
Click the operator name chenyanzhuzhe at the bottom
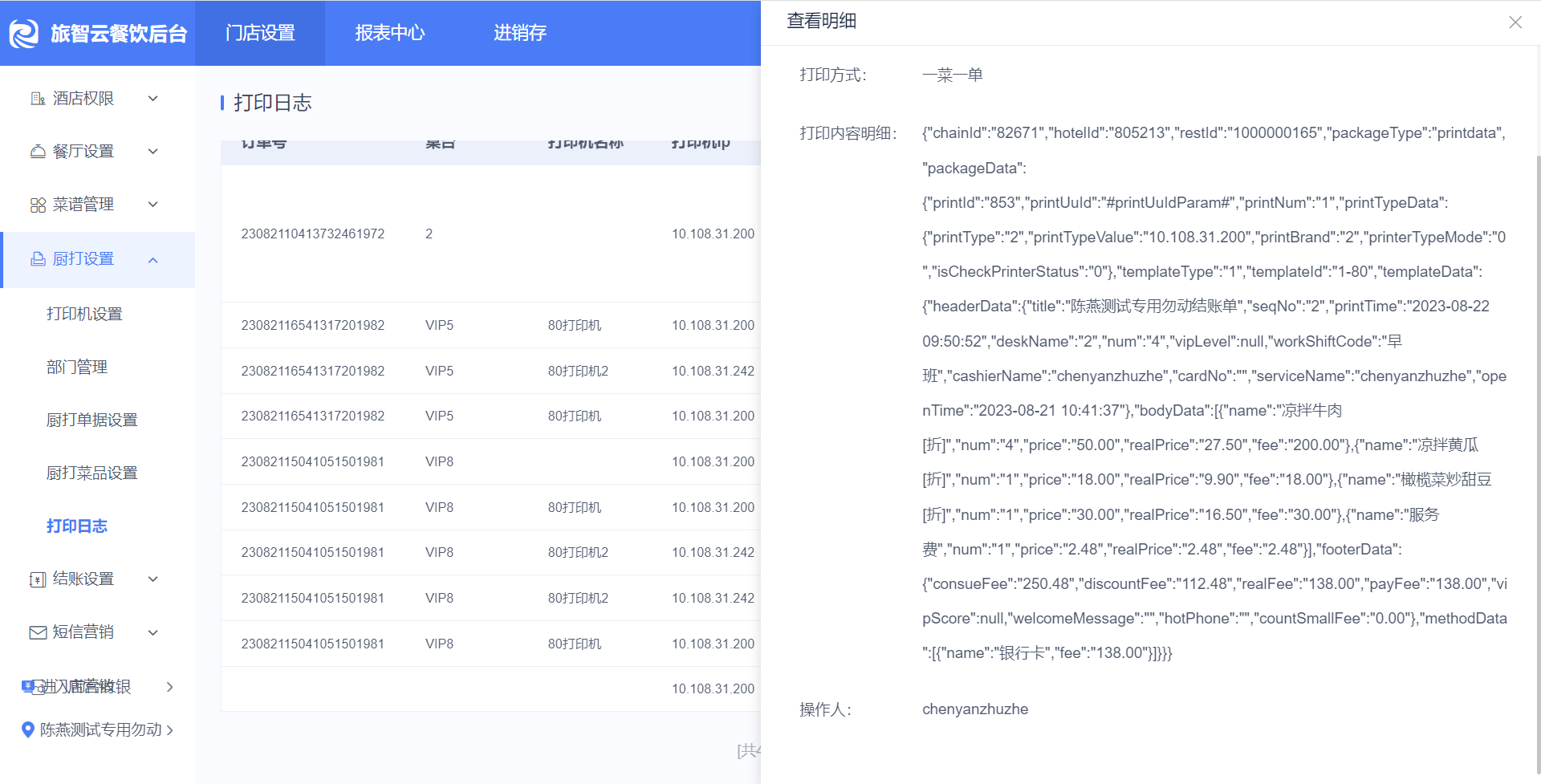point(975,709)
